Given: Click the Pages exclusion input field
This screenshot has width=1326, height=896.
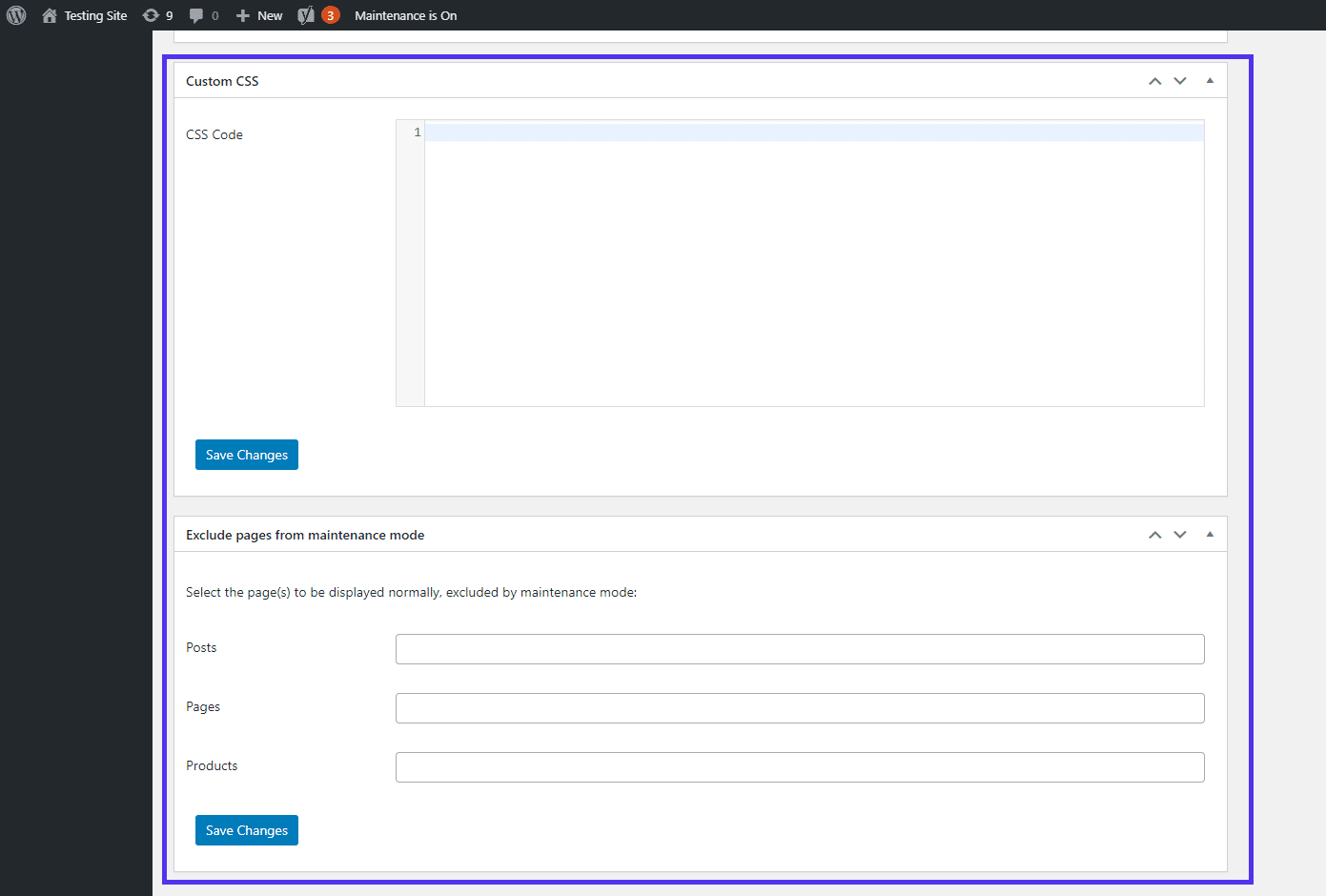Looking at the screenshot, I should coord(799,708).
